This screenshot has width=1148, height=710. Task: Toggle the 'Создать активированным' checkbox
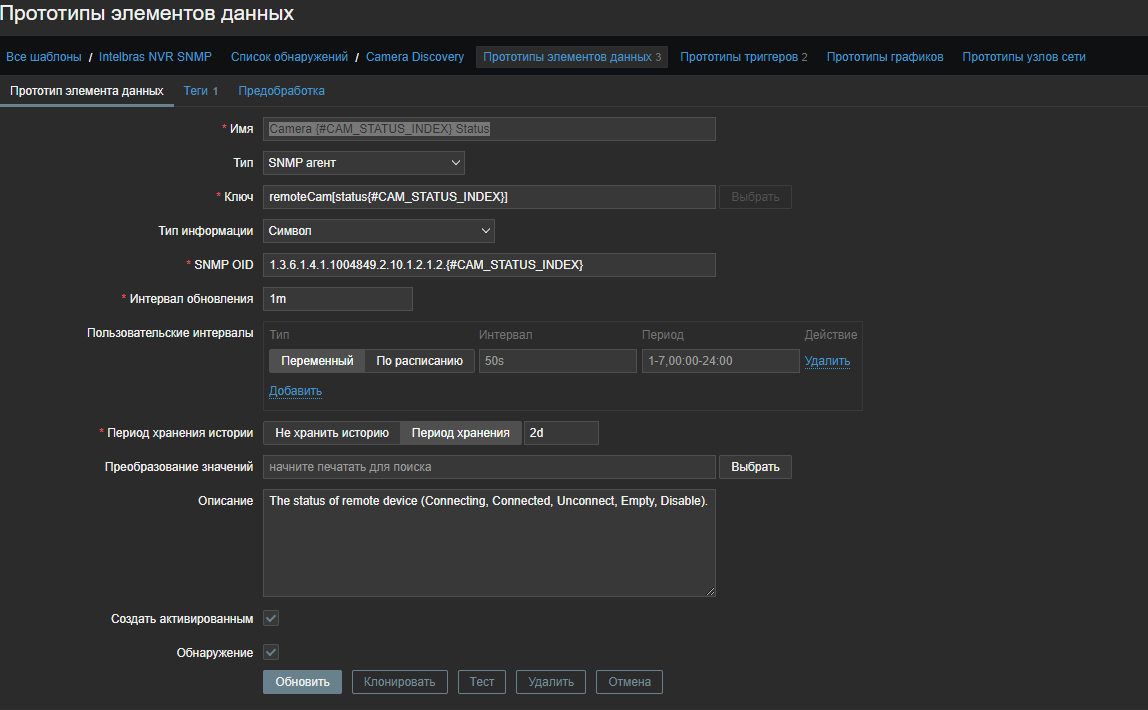click(x=271, y=619)
